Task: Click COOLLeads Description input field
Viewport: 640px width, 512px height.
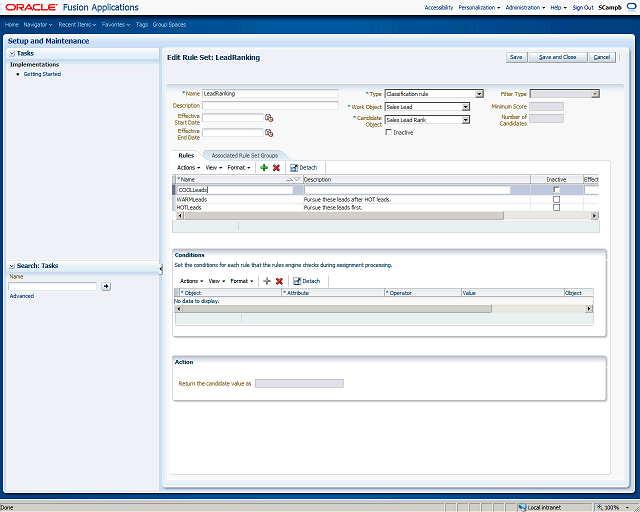Action: click(407, 190)
